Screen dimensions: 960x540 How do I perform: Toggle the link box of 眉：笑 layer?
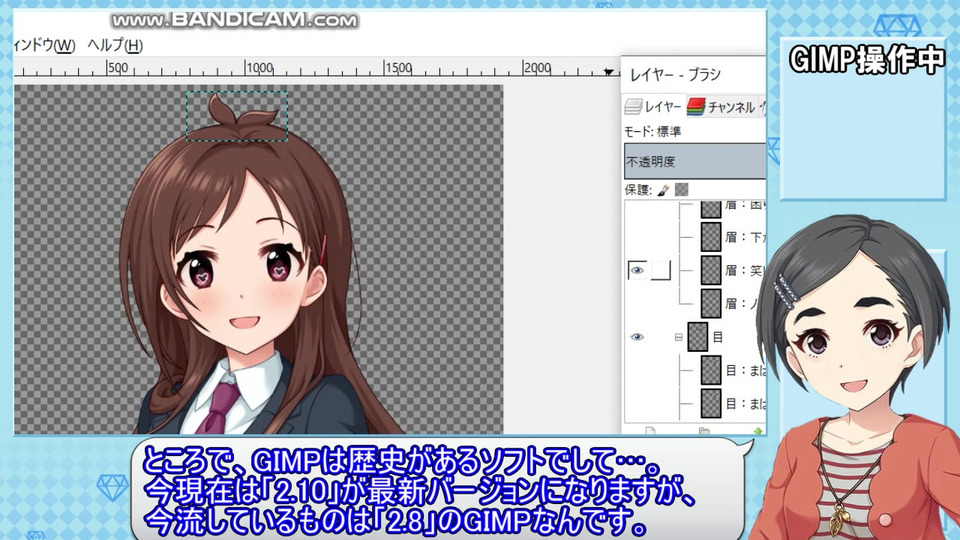point(661,270)
